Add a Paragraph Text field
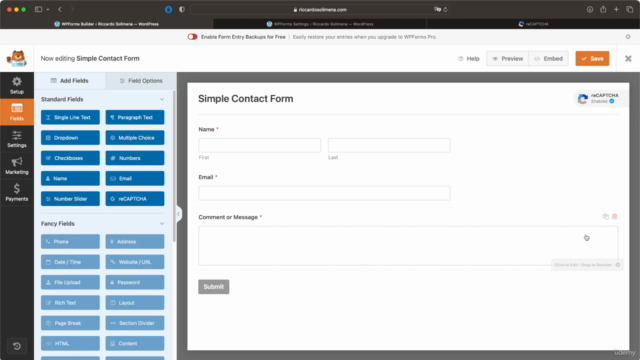This screenshot has height=360, width=640. click(x=135, y=117)
